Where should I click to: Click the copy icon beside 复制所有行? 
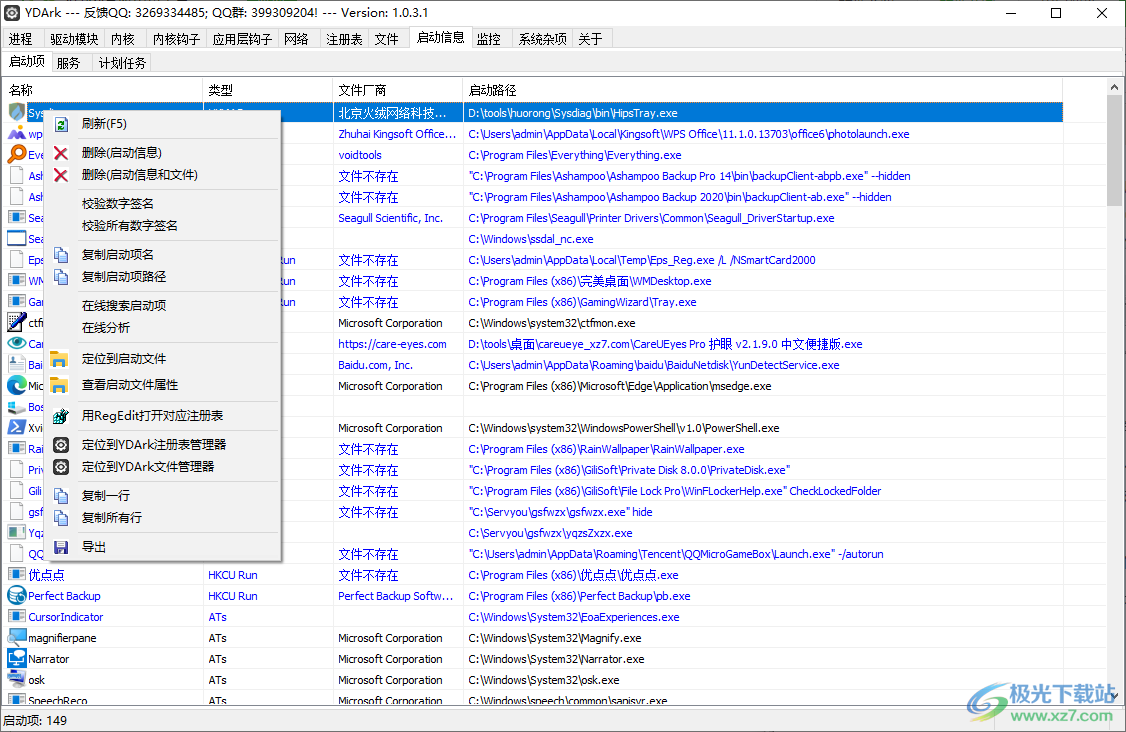61,518
